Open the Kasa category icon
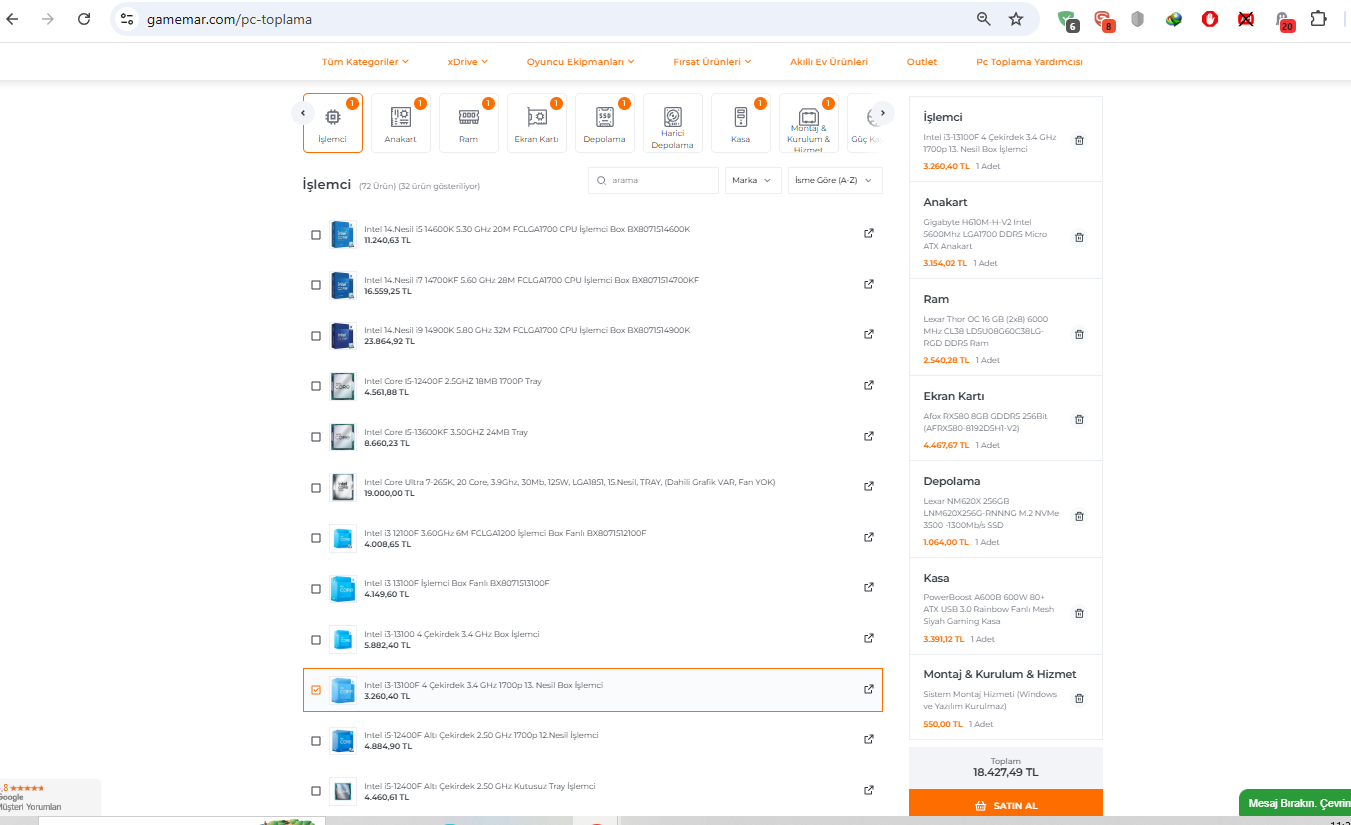Viewport: 1351px width, 825px height. [741, 123]
